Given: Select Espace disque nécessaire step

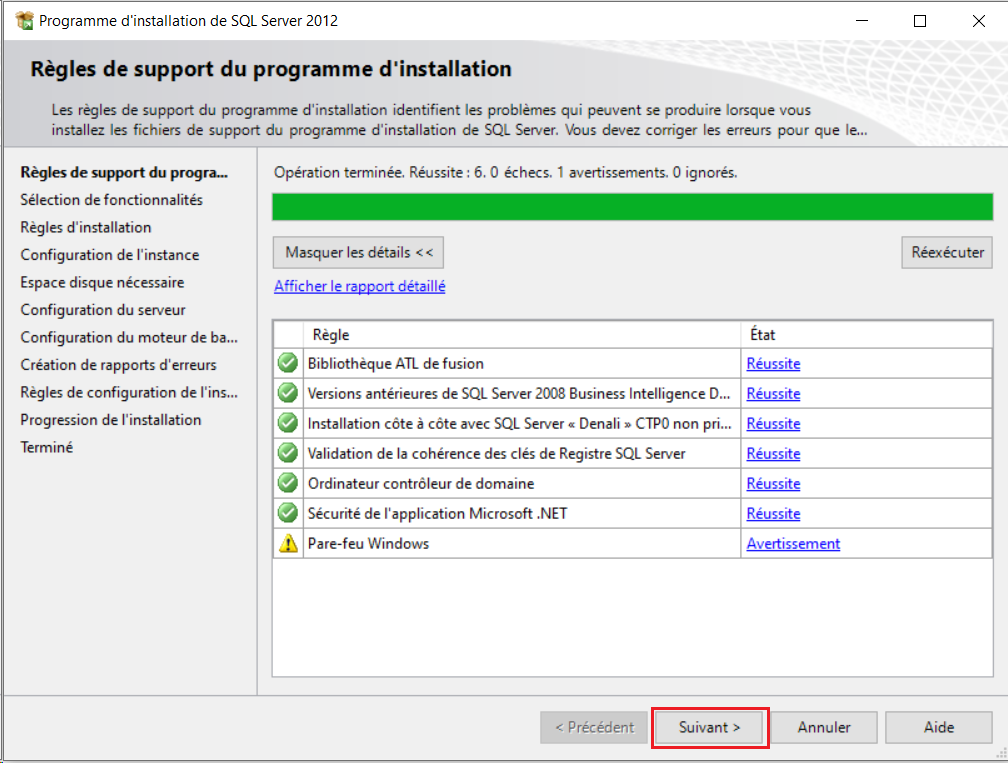Looking at the screenshot, I should (102, 282).
